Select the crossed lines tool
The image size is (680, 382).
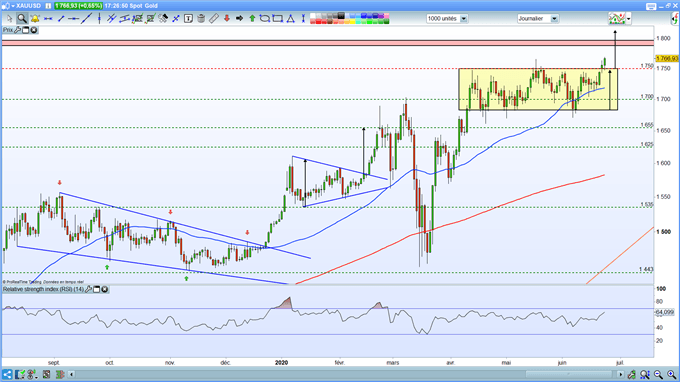click(x=176, y=19)
